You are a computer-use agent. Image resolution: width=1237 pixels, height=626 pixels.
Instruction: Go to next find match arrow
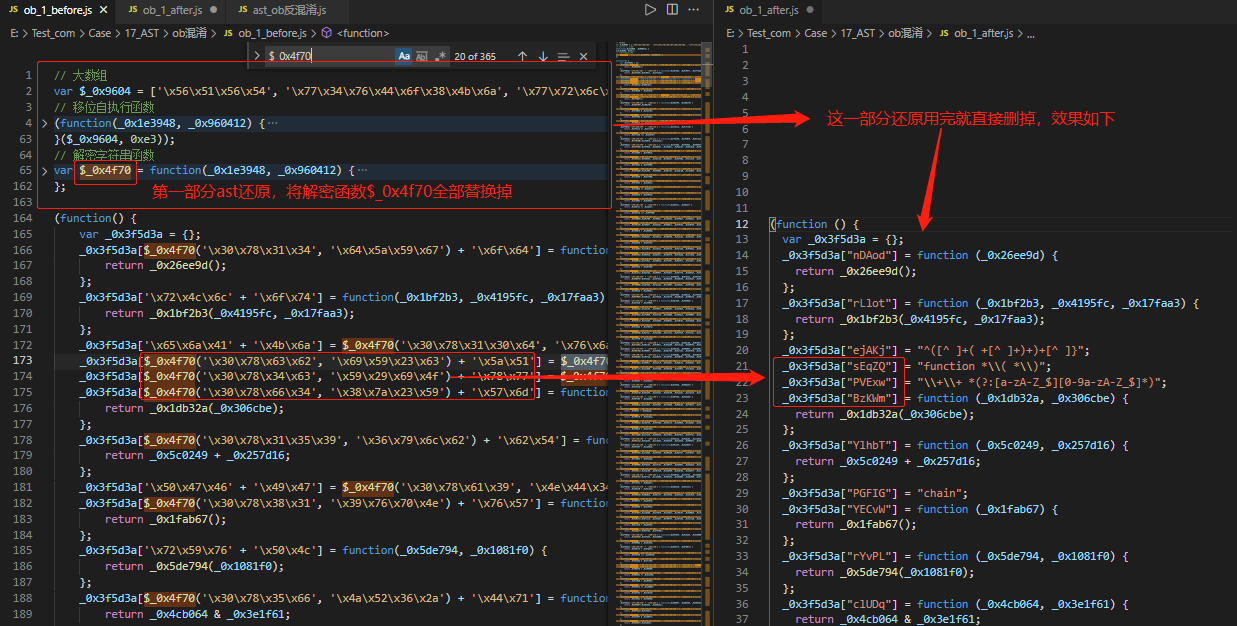pyautogui.click(x=543, y=56)
